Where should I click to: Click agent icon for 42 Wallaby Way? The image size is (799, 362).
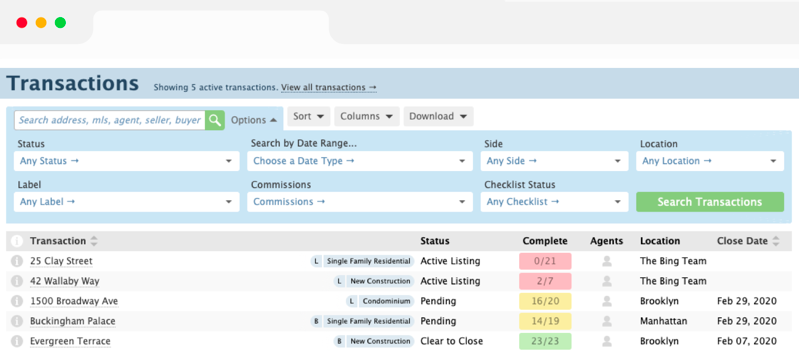(606, 281)
